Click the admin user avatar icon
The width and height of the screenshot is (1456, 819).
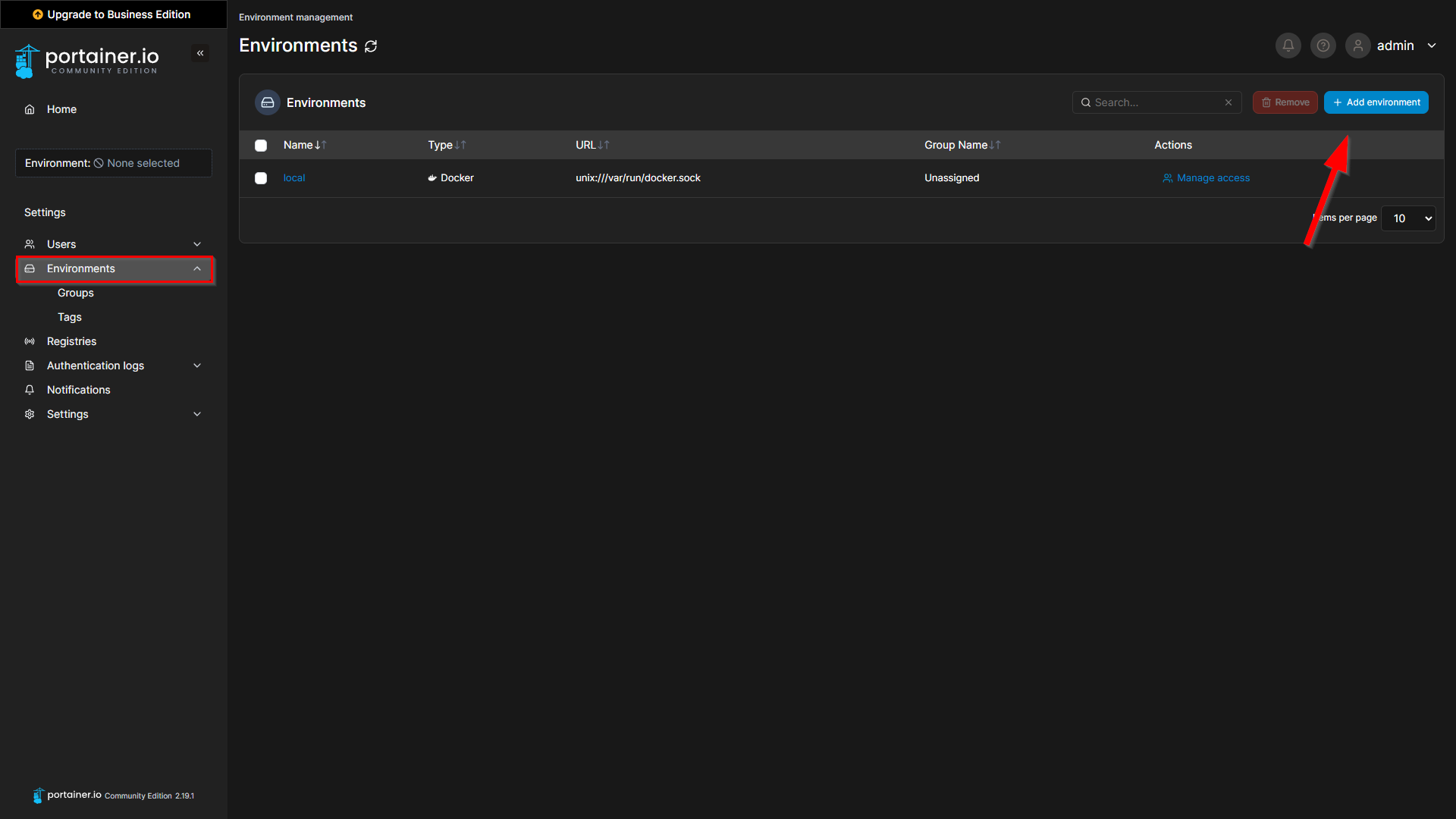point(1357,45)
